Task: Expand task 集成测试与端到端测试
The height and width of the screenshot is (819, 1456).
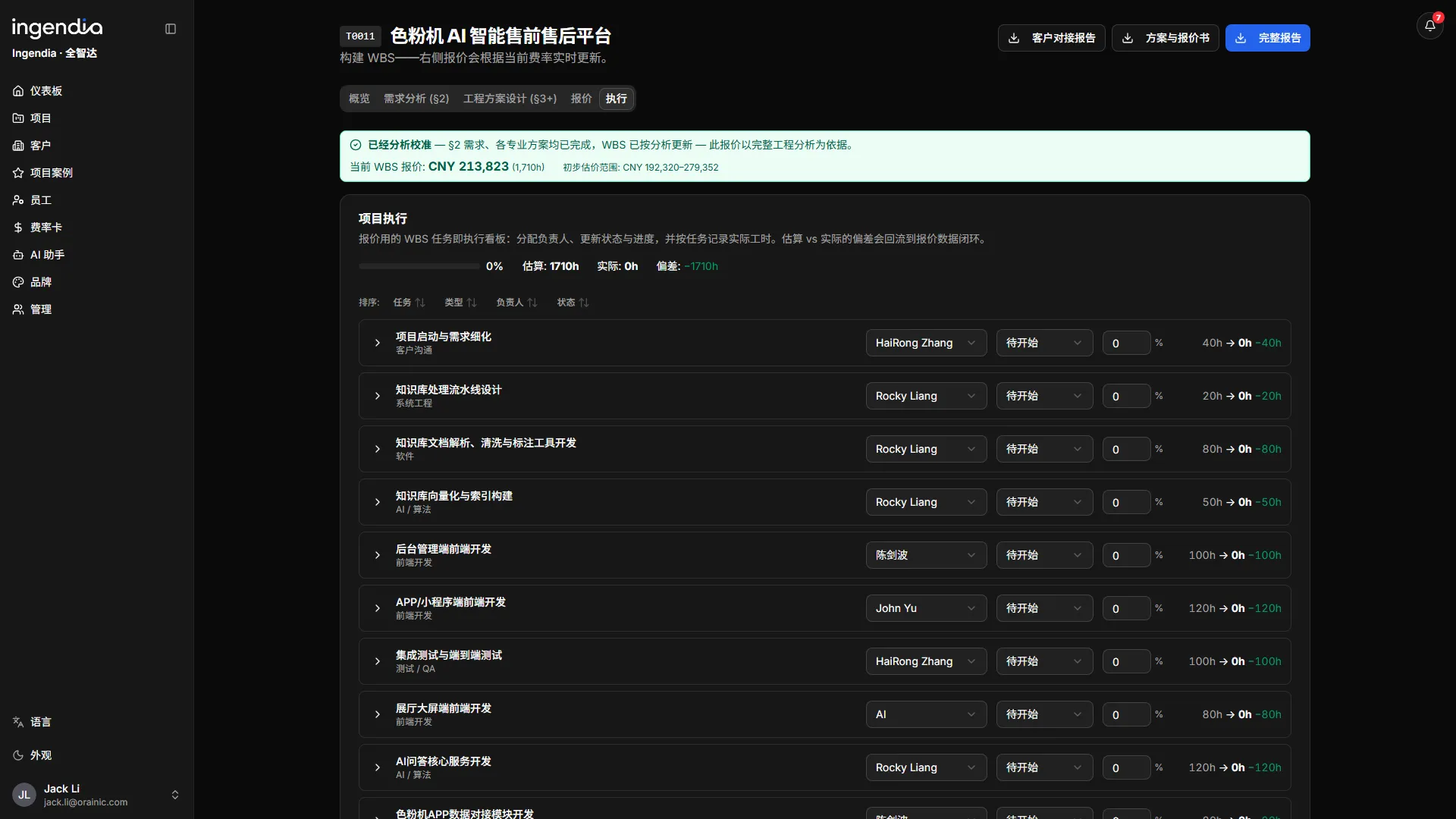Action: pyautogui.click(x=377, y=661)
